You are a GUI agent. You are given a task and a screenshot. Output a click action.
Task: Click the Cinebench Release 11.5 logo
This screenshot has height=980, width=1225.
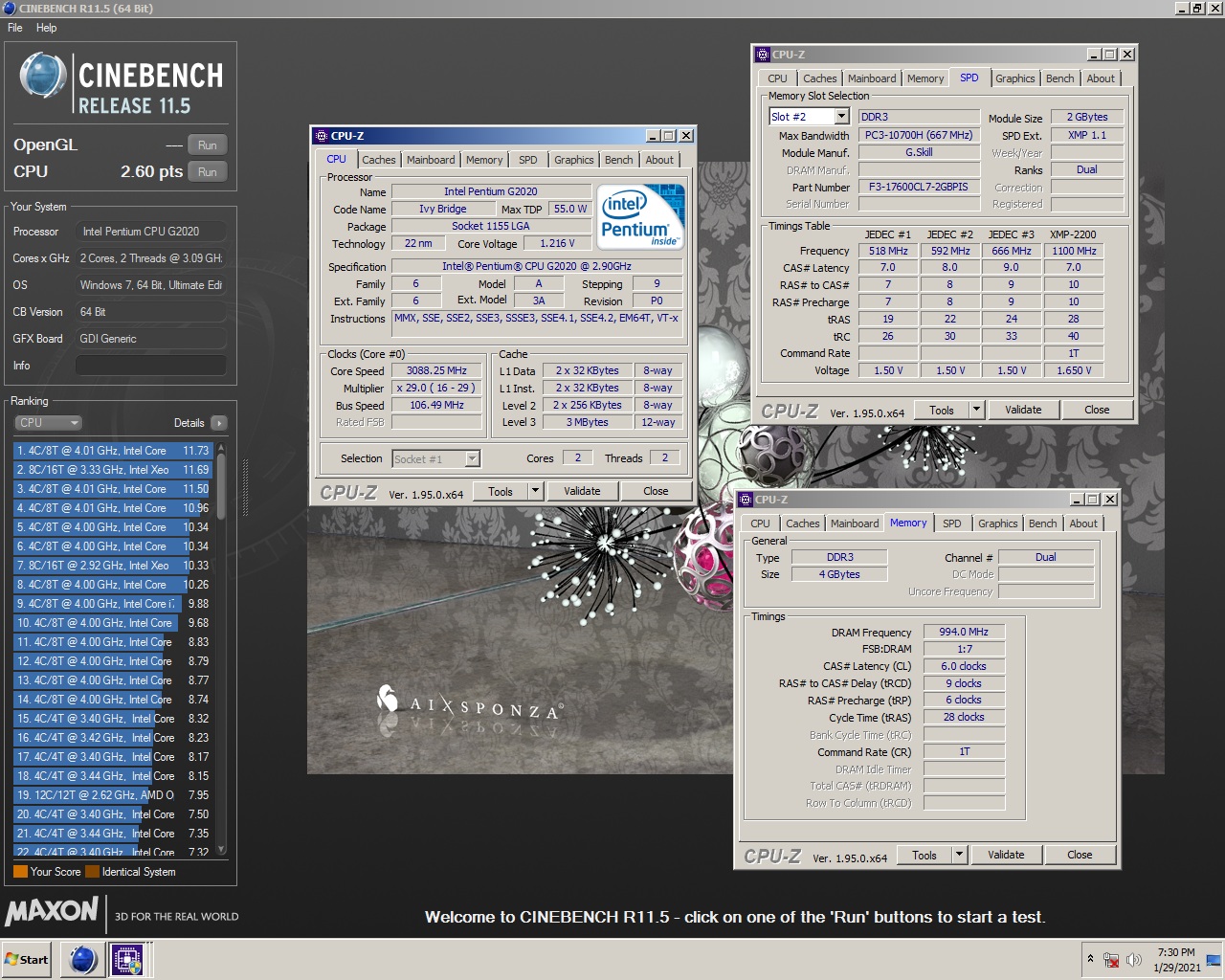click(x=122, y=84)
